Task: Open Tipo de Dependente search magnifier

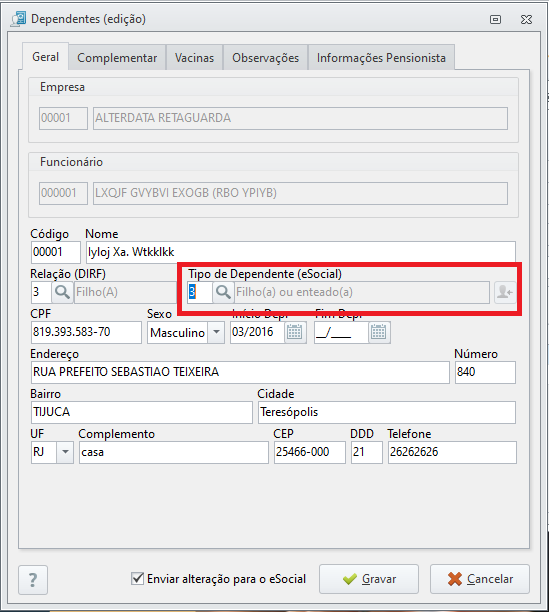Action: [x=223, y=292]
